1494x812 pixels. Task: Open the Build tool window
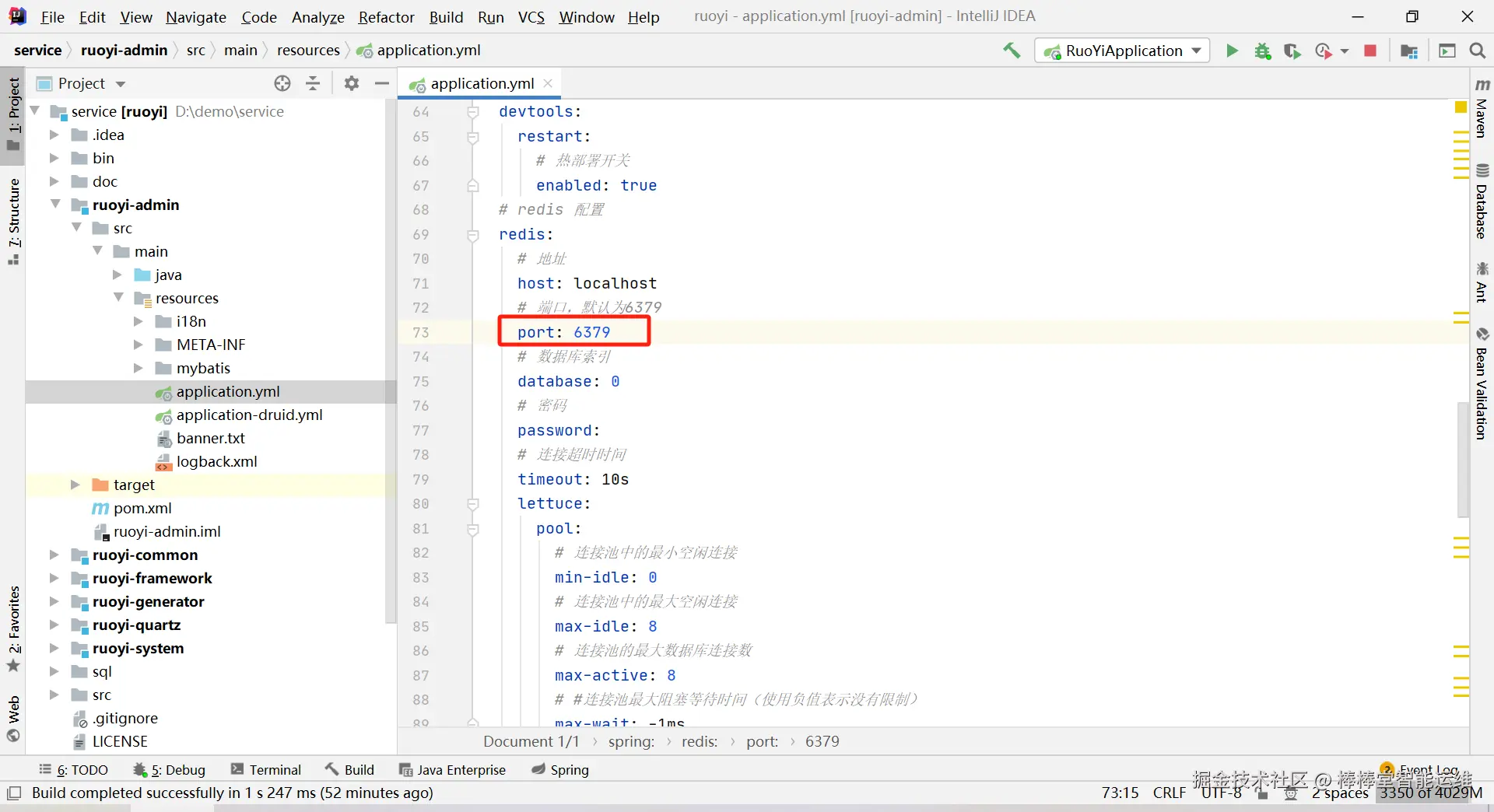(350, 770)
